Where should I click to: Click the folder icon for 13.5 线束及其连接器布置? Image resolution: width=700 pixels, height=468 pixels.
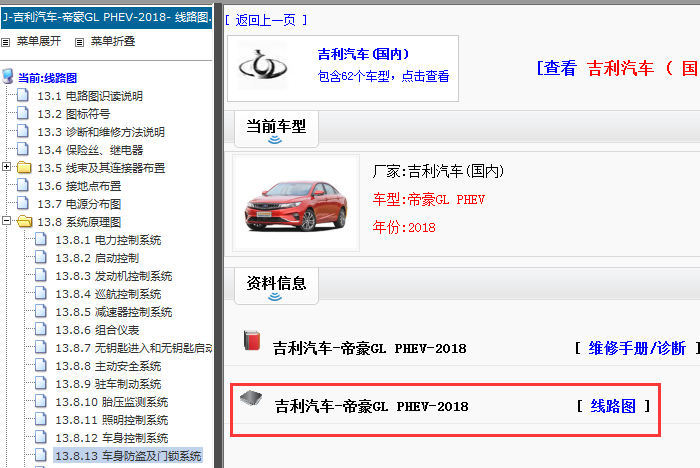pyautogui.click(x=24, y=167)
